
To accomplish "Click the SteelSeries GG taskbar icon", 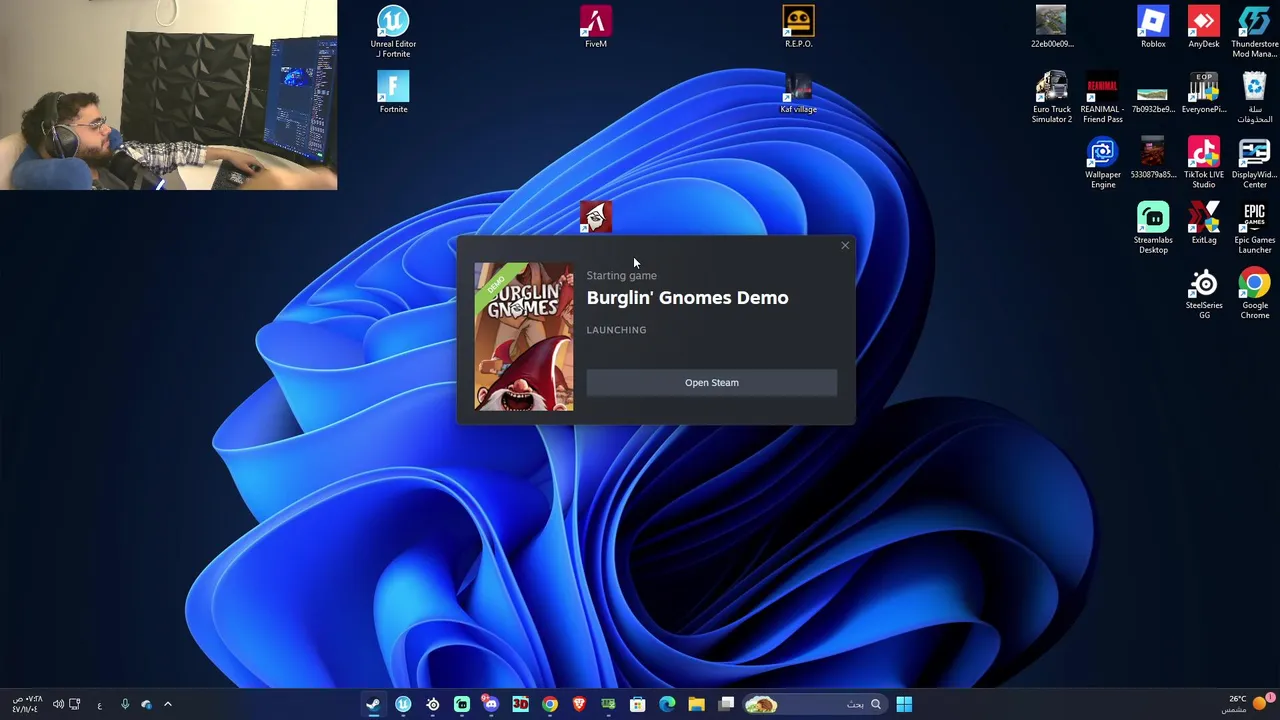I will 432,704.
